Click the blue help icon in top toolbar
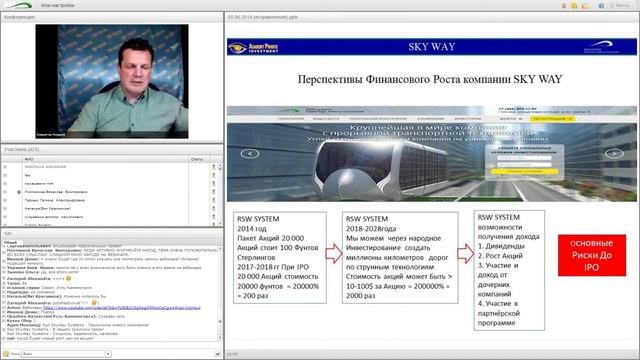The height and width of the screenshot is (360, 640). click(x=601, y=6)
